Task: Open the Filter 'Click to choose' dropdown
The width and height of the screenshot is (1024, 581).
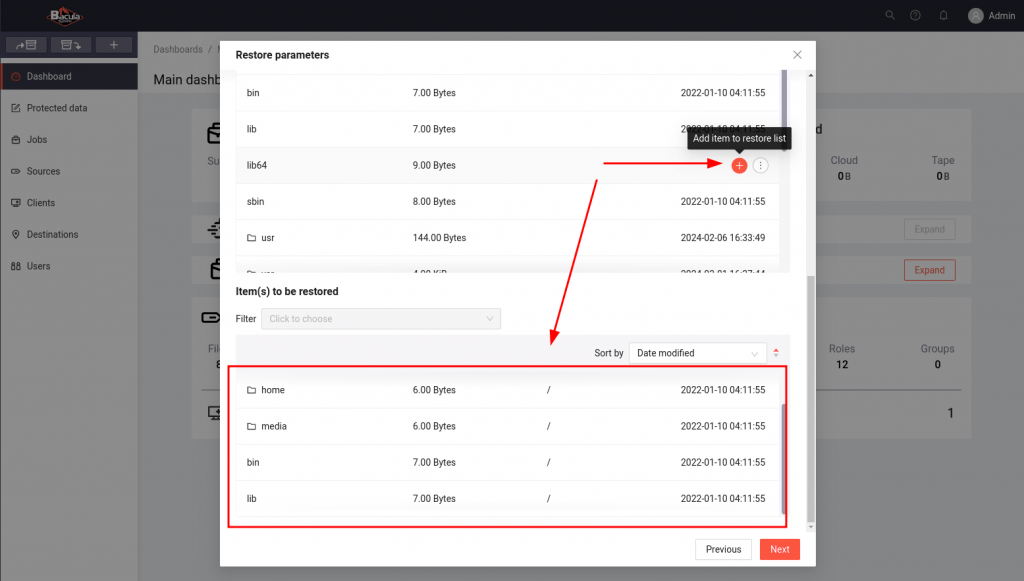Action: click(380, 319)
